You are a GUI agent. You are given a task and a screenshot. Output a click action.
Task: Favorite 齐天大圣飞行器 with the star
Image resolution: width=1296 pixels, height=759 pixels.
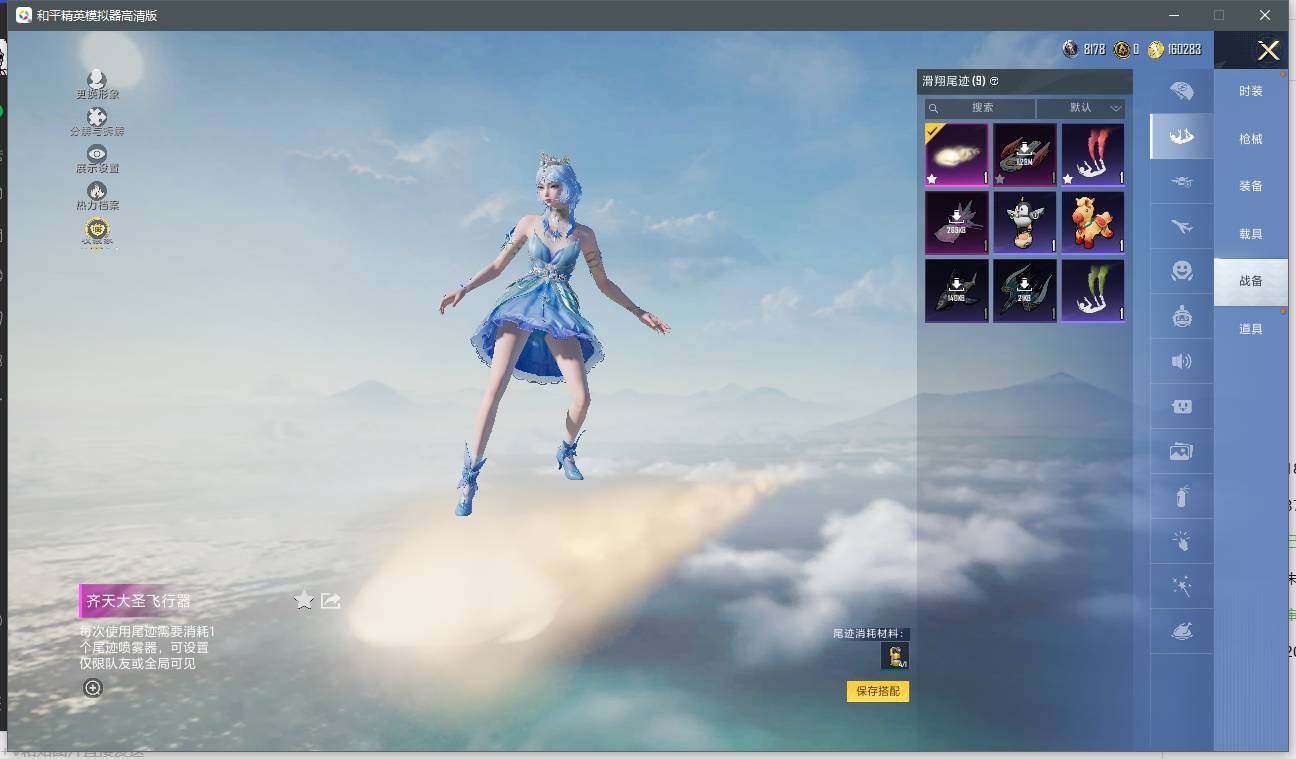304,600
